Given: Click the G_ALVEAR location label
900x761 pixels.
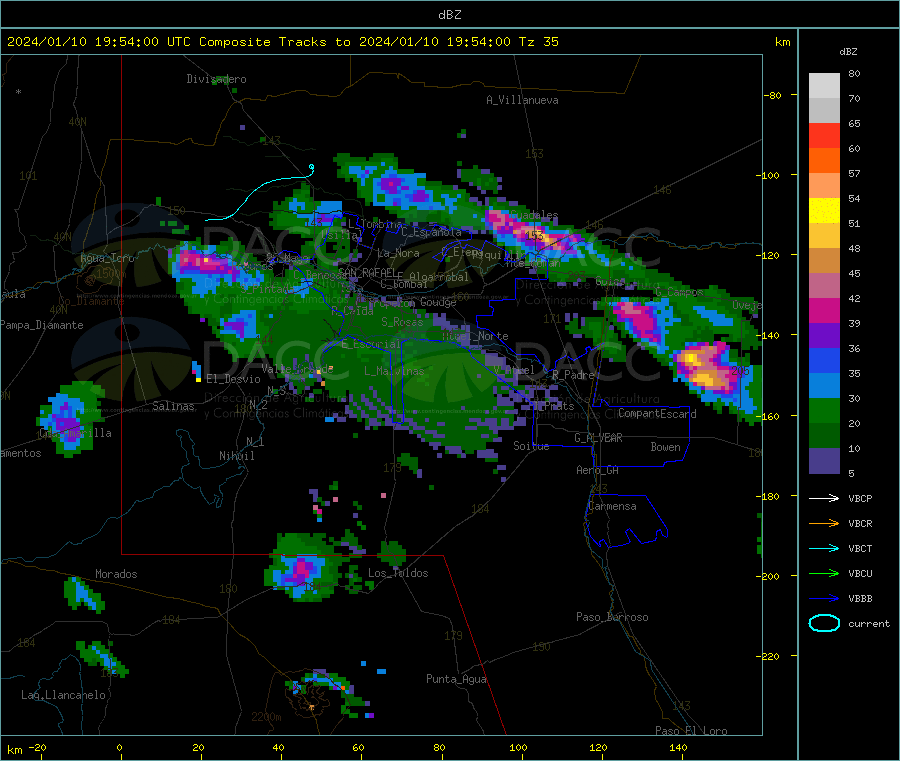Looking at the screenshot, I should pos(598,438).
